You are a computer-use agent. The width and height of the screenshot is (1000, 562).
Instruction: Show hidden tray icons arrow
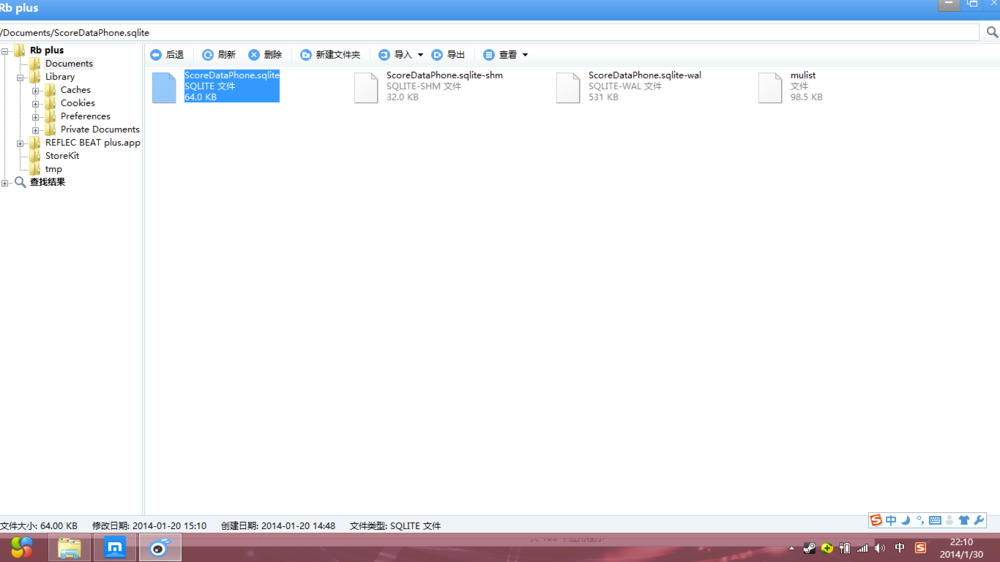click(791, 548)
